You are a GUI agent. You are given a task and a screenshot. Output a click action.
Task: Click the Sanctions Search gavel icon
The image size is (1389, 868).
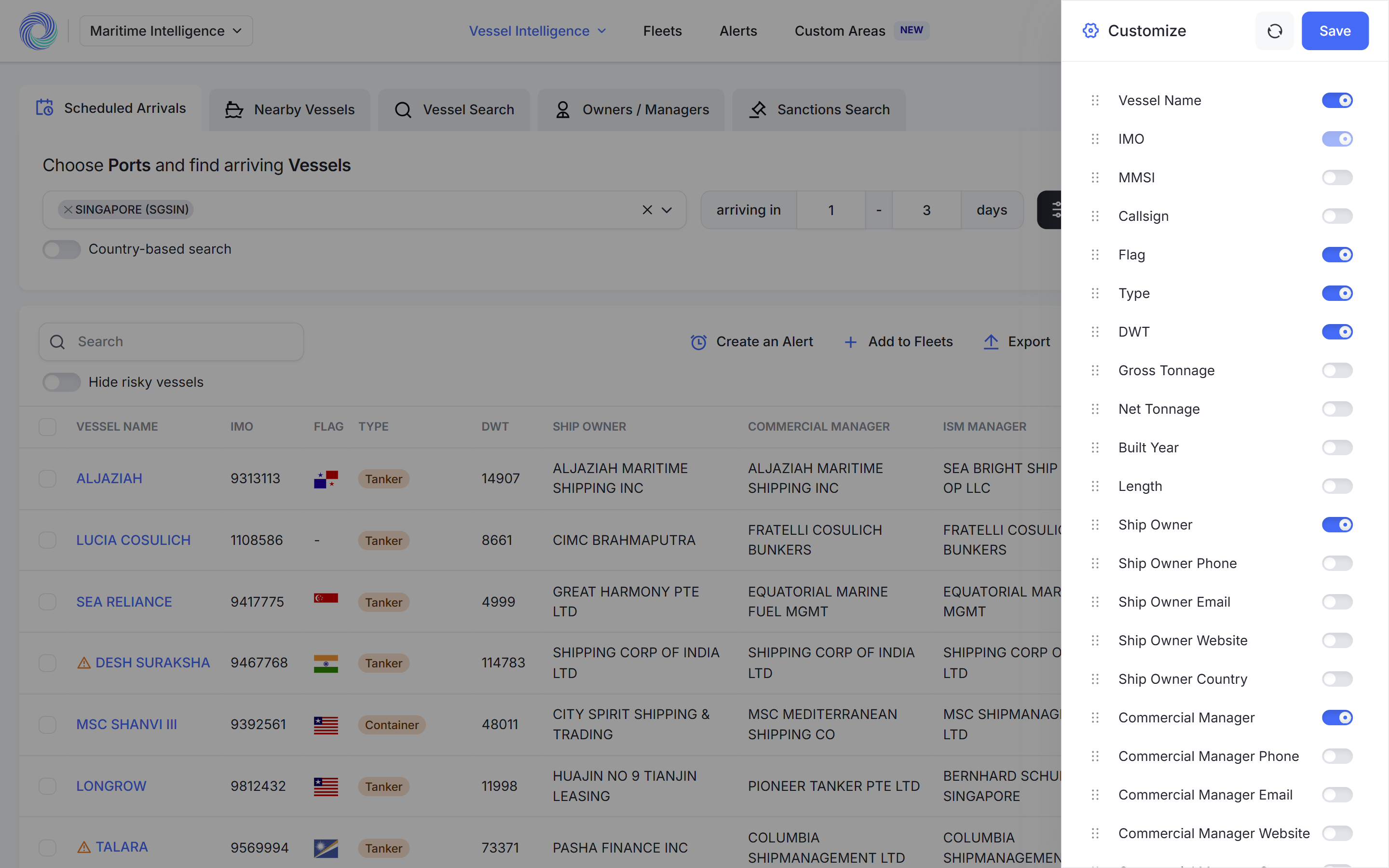pyautogui.click(x=758, y=109)
